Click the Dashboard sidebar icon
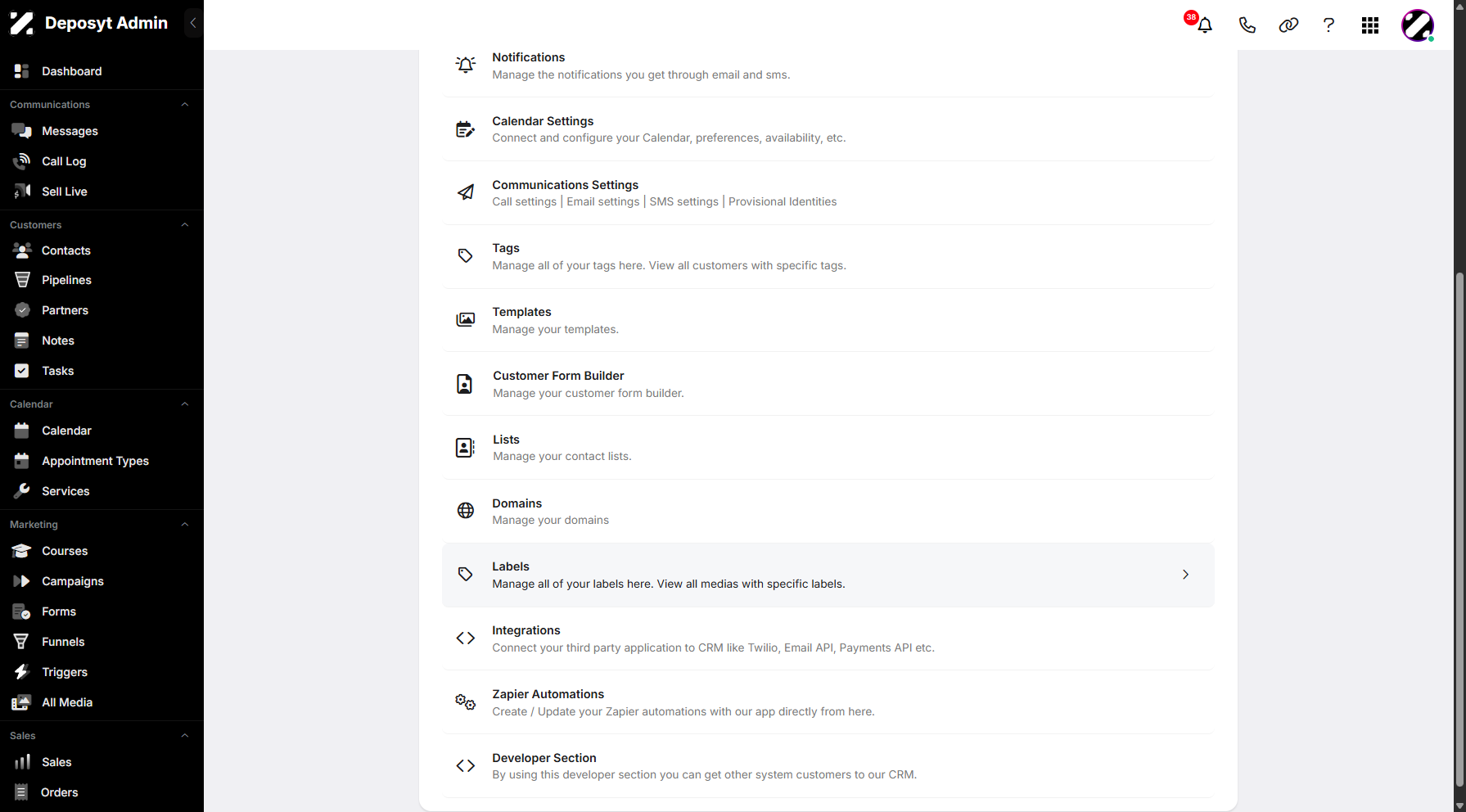This screenshot has height=812, width=1466. [22, 71]
